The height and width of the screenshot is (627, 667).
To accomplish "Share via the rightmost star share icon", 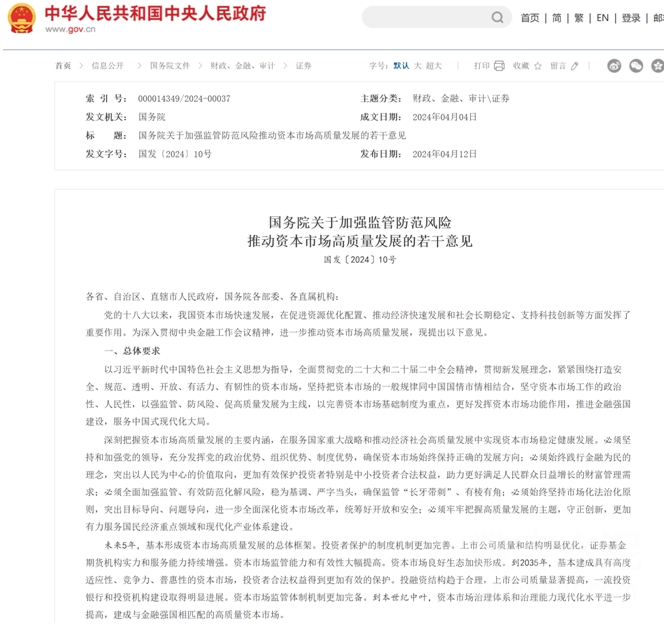I will (657, 66).
